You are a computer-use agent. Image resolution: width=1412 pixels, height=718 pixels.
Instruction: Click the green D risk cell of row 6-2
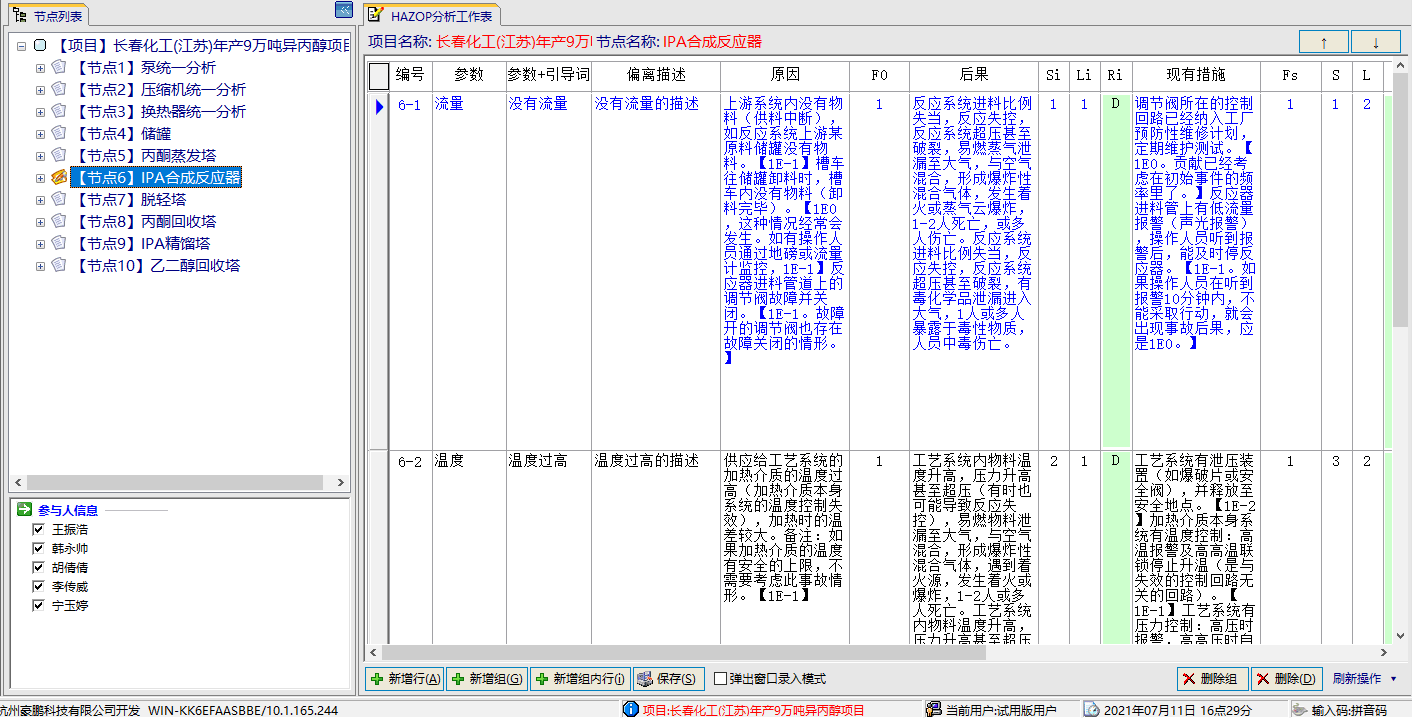tap(1115, 547)
